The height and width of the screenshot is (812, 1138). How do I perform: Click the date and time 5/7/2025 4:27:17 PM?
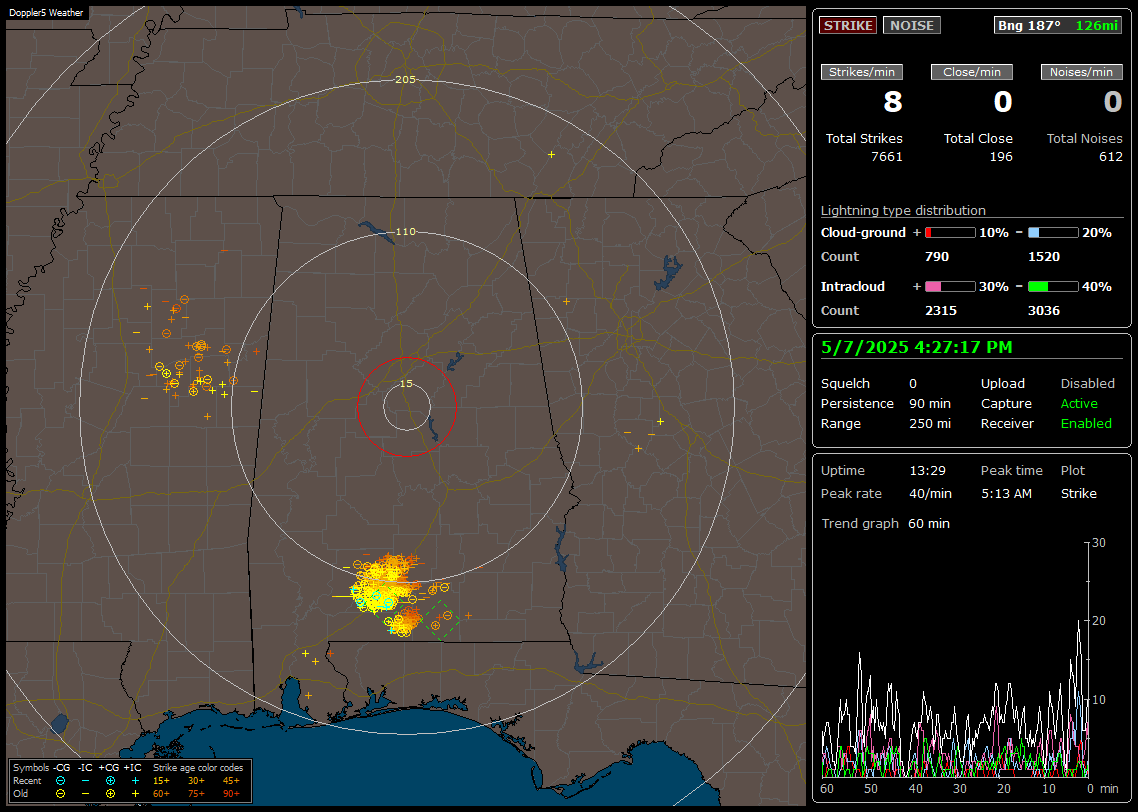(917, 347)
